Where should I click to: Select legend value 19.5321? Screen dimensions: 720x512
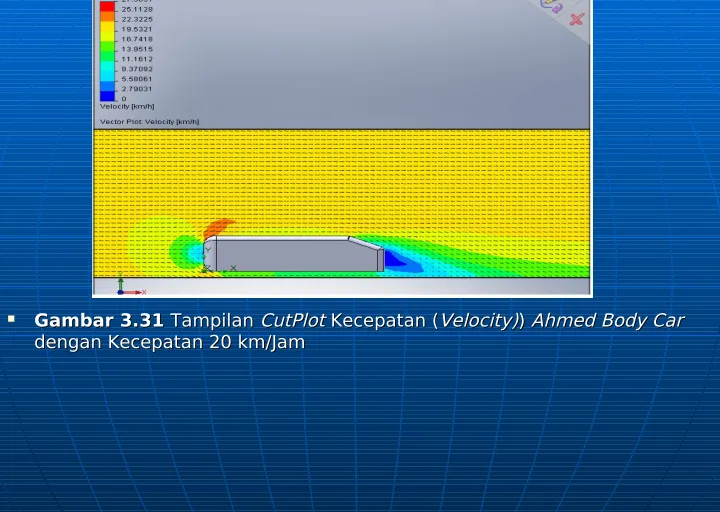pyautogui.click(x=137, y=29)
